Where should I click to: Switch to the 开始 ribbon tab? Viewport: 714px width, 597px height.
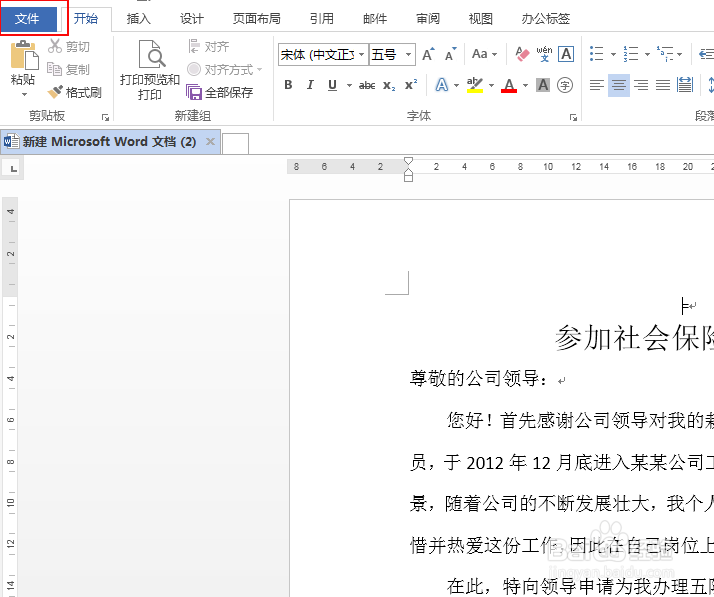coord(86,19)
